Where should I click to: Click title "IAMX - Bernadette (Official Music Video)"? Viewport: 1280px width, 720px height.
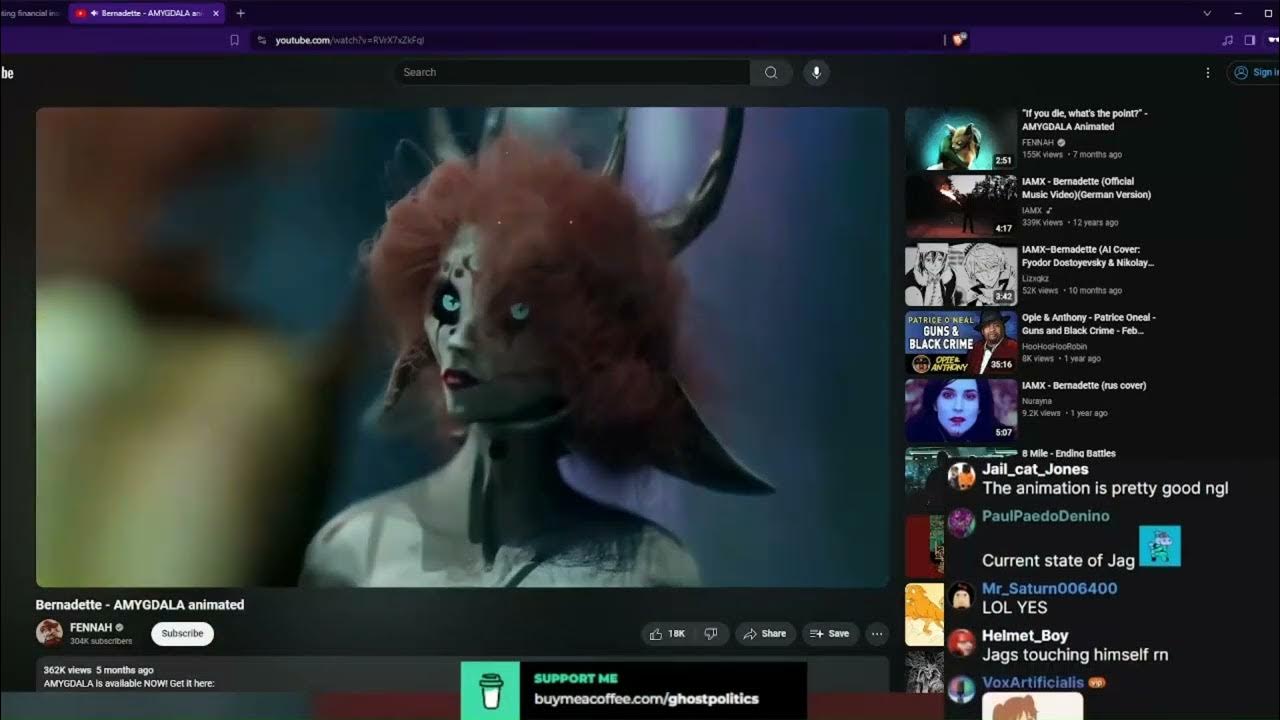click(1086, 188)
